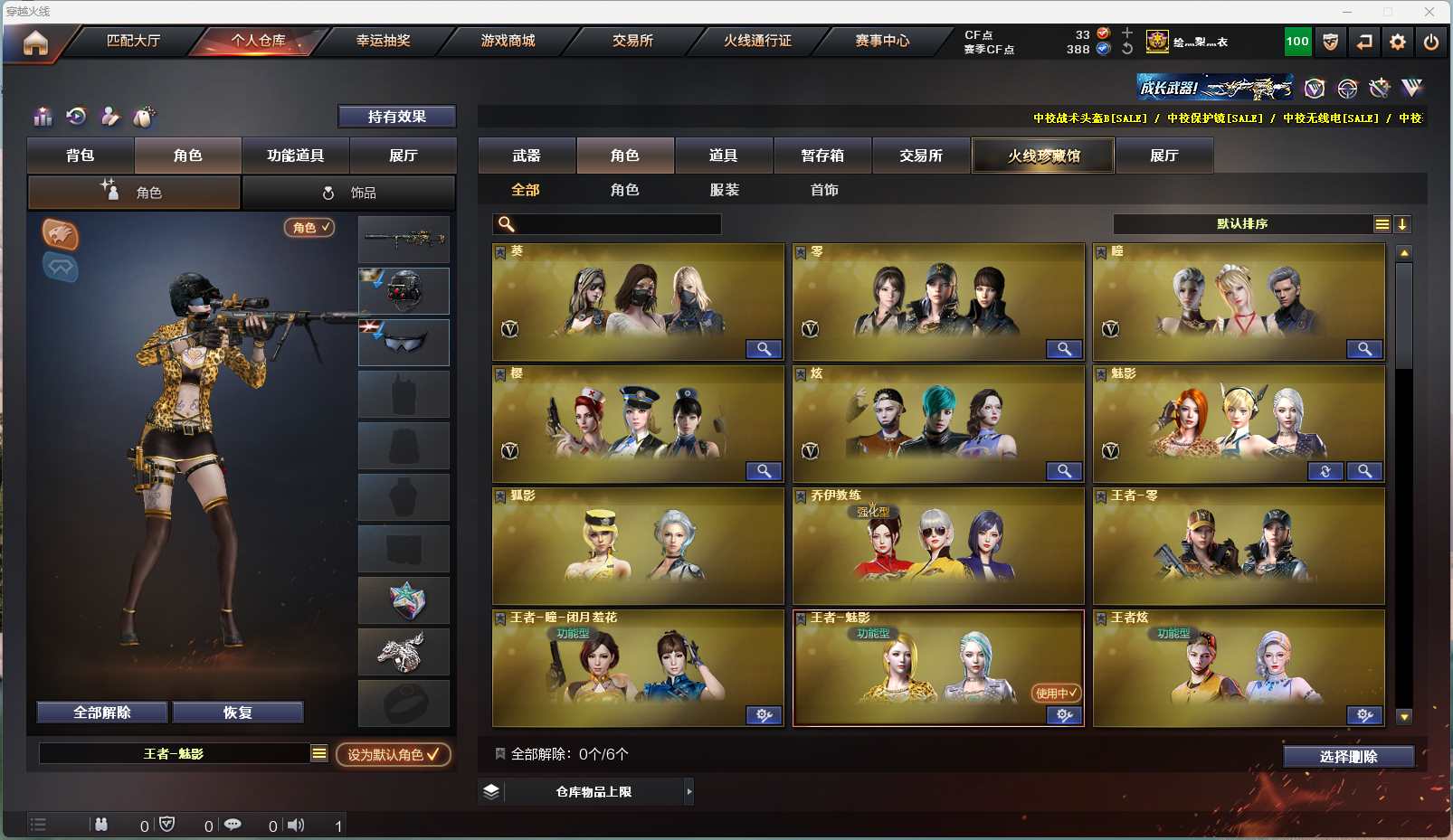Click the 全部解除 button
Image resolution: width=1453 pixels, height=840 pixels.
[x=102, y=713]
